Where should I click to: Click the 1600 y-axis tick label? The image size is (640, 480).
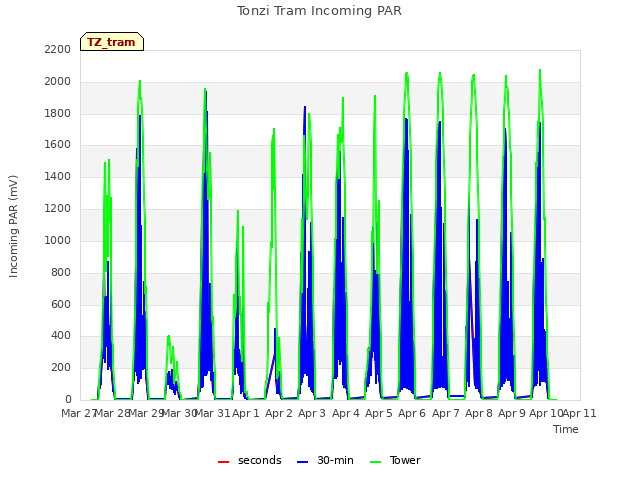58,144
